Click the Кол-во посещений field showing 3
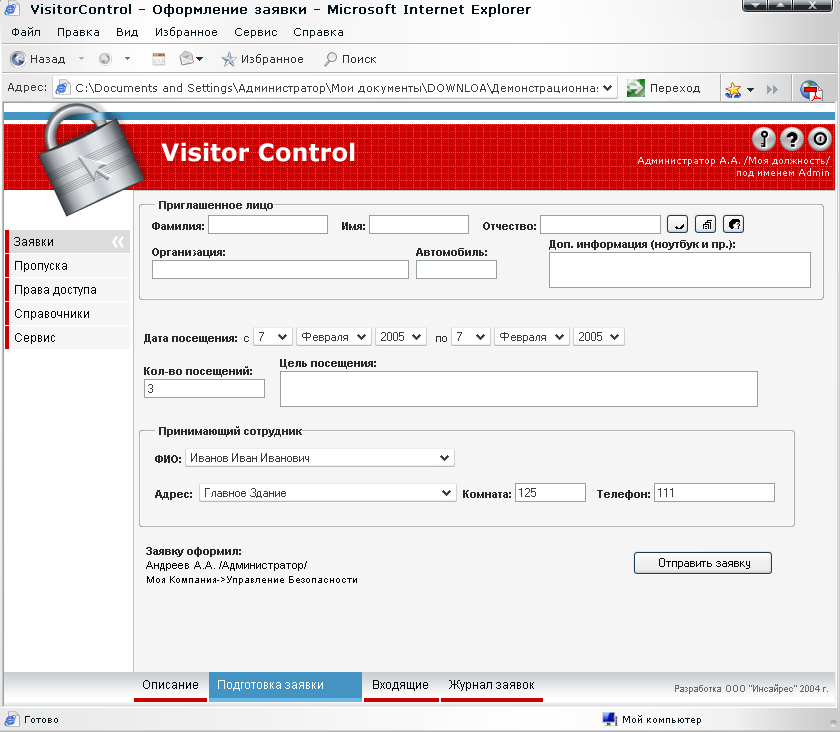Screen dimensions: 840x732 (x=204, y=389)
